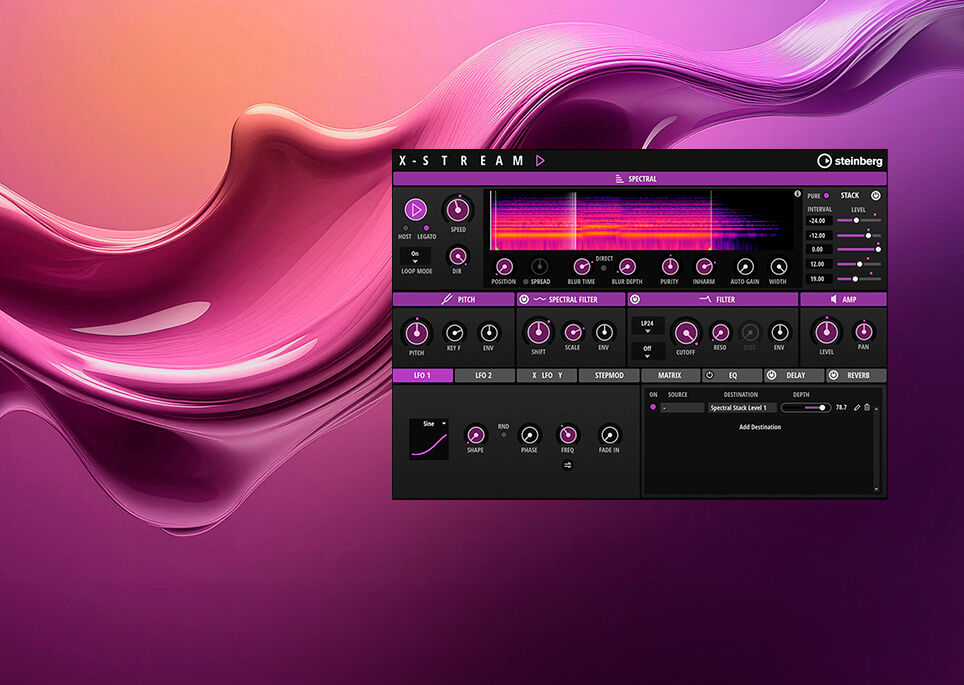The width and height of the screenshot is (964, 685).
Task: Toggle the PURE option
Action: (827, 196)
